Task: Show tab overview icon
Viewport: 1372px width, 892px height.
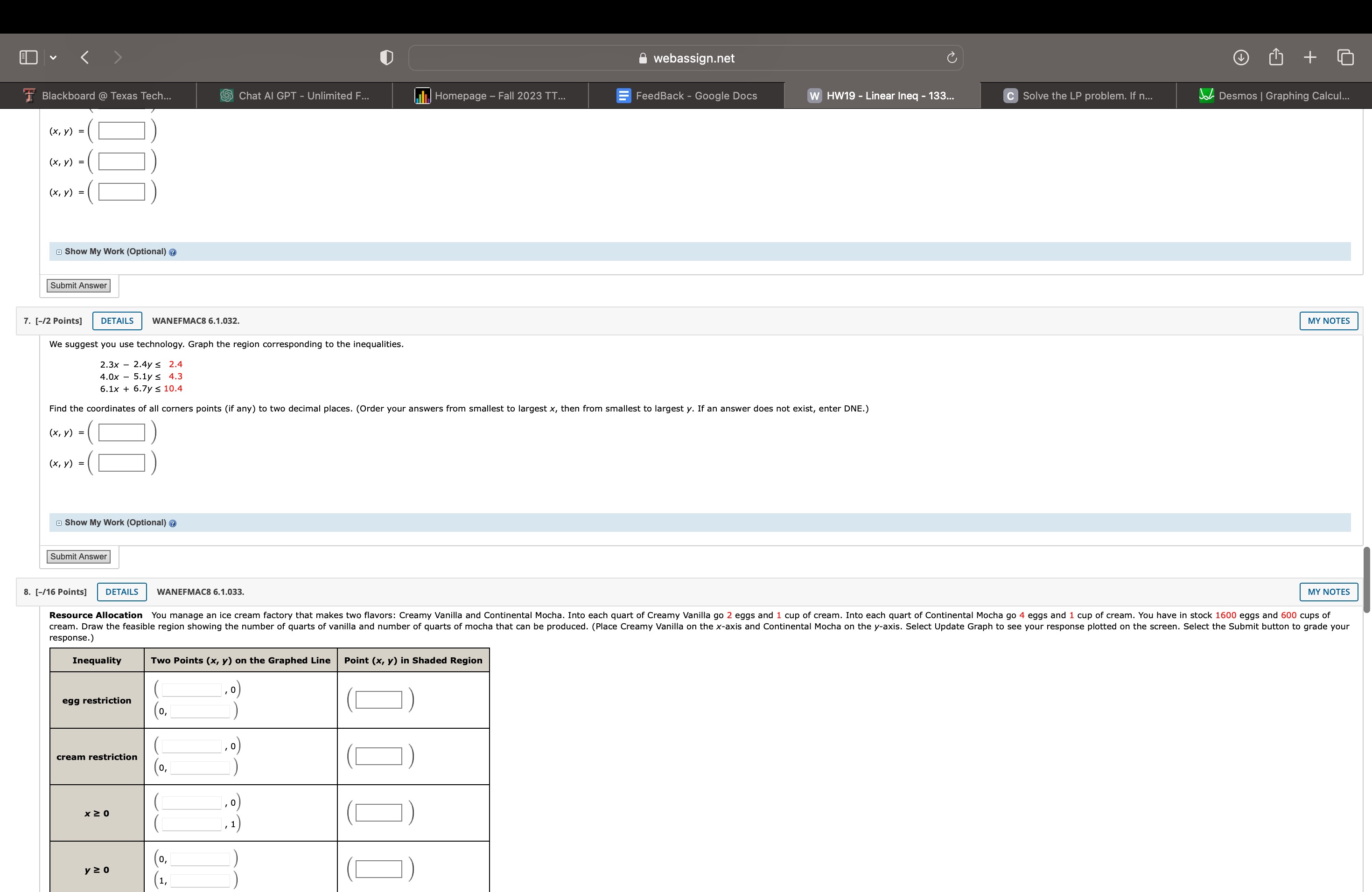Action: (1345, 58)
